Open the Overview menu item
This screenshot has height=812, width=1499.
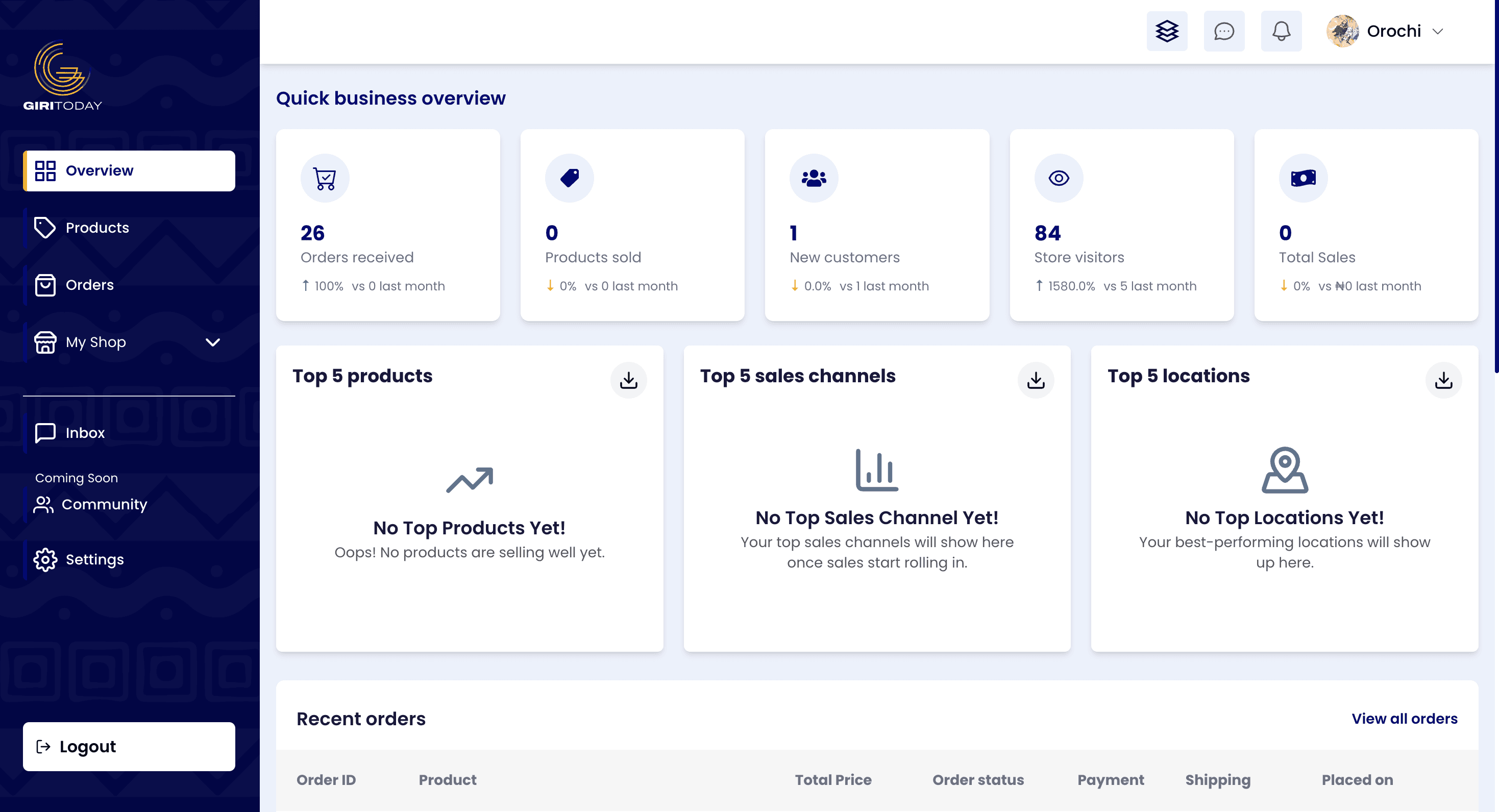[129, 170]
